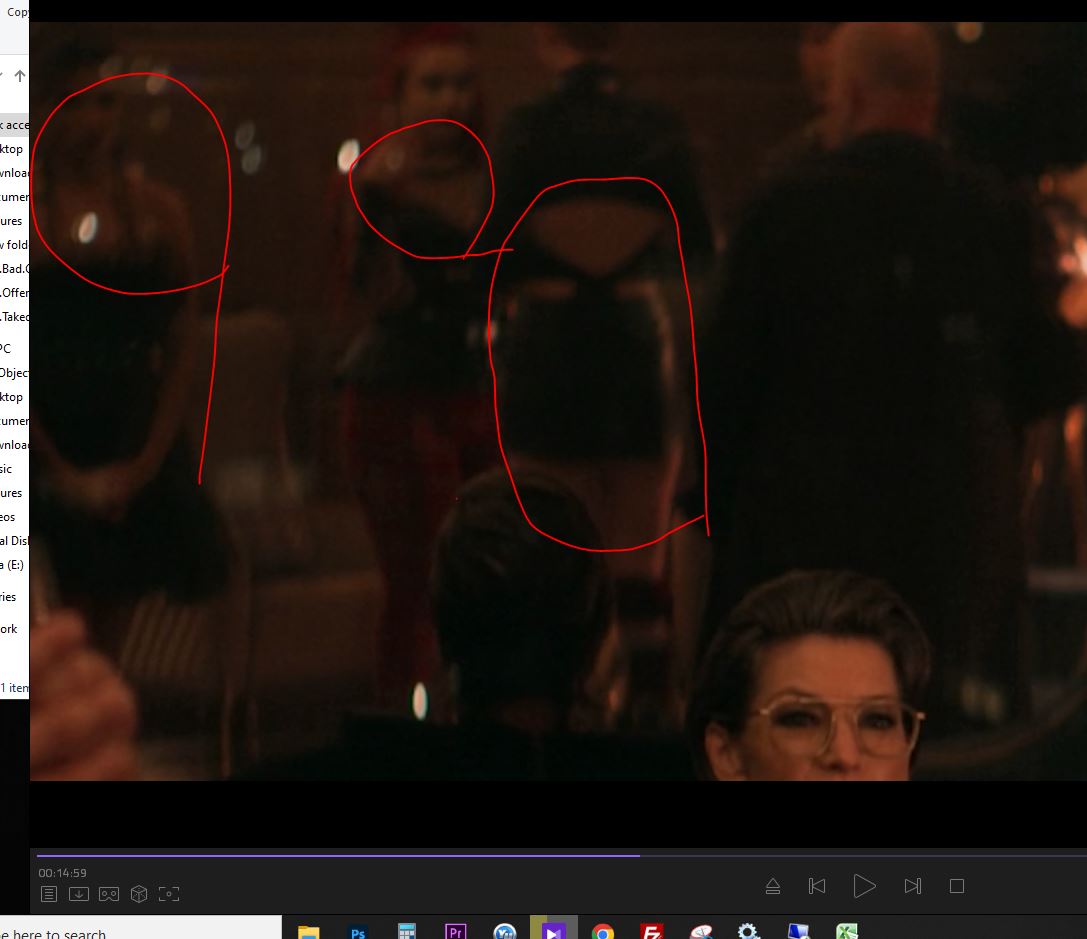This screenshot has height=939, width=1087.
Task: Skip to the previous video track
Action: (x=817, y=886)
